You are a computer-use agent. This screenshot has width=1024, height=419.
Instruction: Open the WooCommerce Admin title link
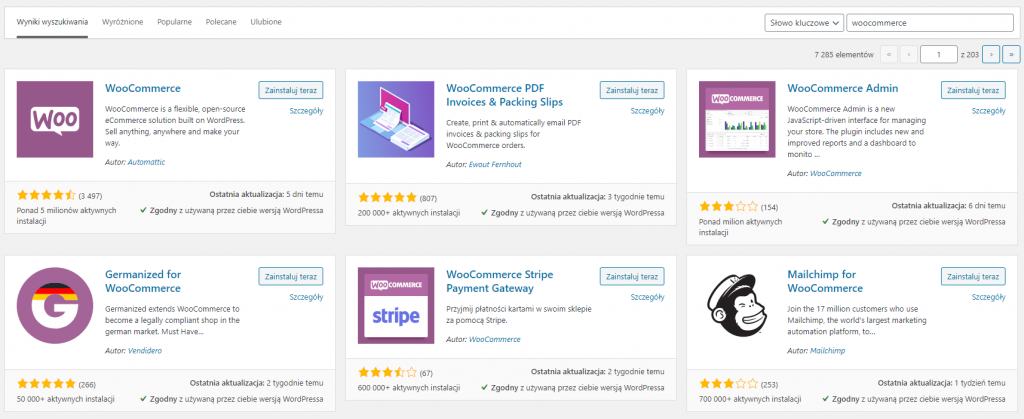click(843, 88)
